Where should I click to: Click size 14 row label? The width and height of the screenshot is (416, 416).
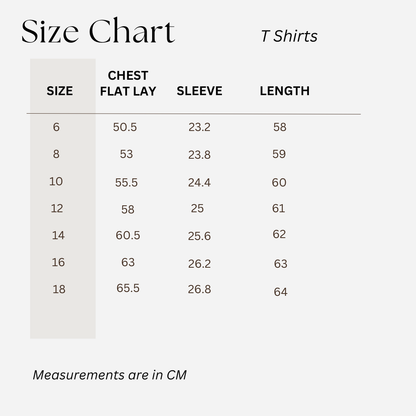(x=58, y=235)
